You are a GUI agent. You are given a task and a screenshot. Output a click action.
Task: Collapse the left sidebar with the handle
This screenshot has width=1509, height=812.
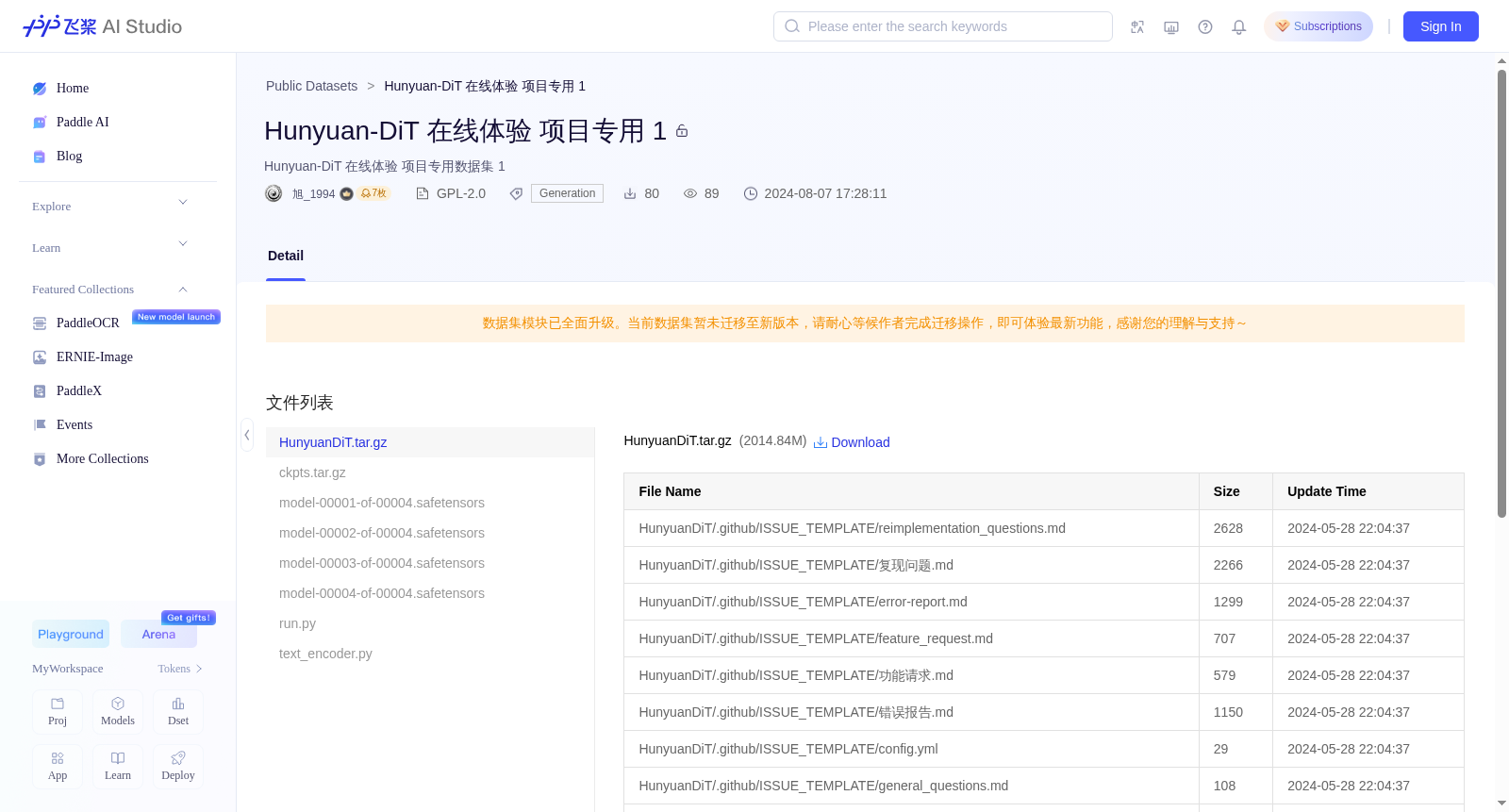coord(247,435)
